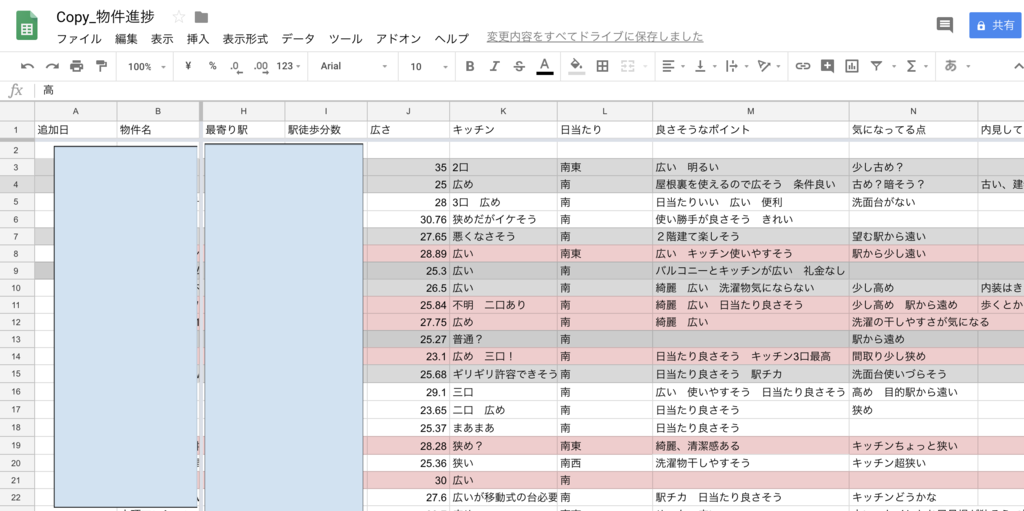The height and width of the screenshot is (511, 1024).
Task: Click the filter funnel icon
Action: pyautogui.click(x=876, y=66)
